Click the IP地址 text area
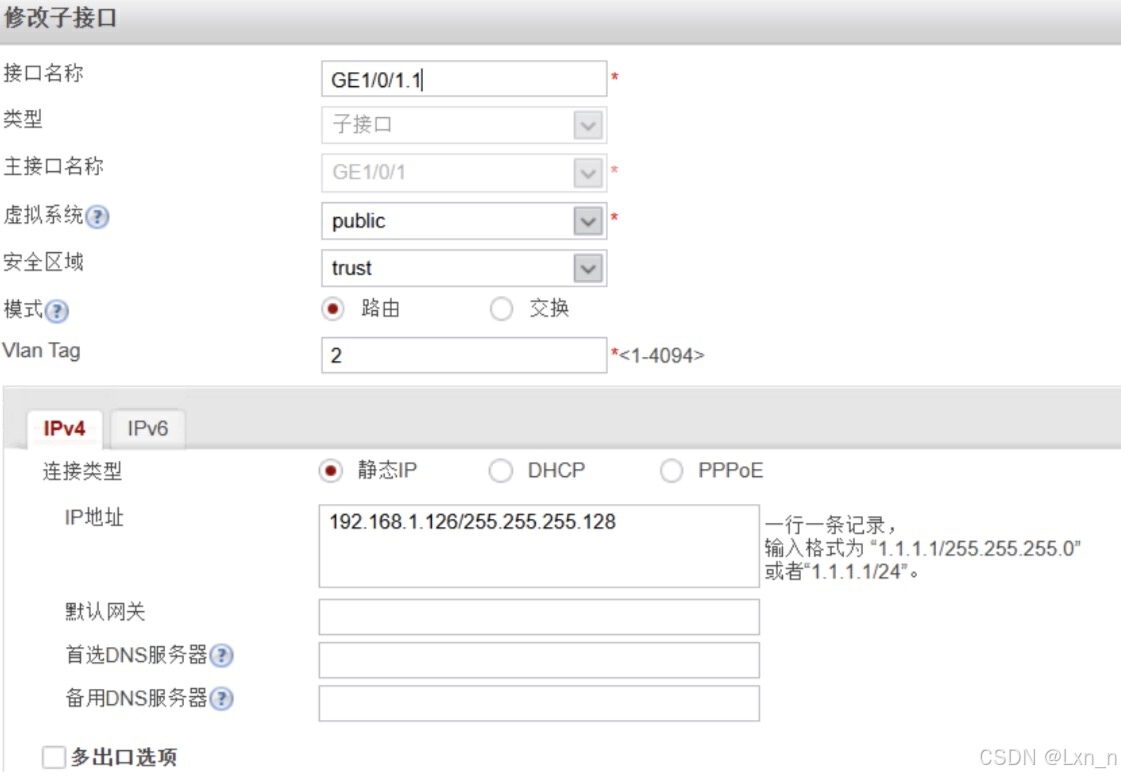 click(539, 546)
